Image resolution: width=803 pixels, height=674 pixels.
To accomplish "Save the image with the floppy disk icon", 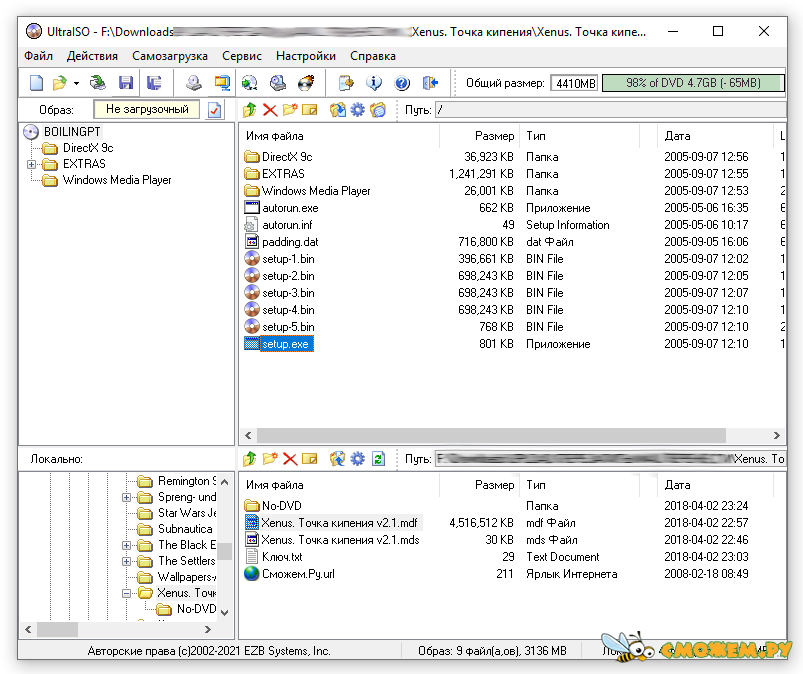I will [125, 82].
